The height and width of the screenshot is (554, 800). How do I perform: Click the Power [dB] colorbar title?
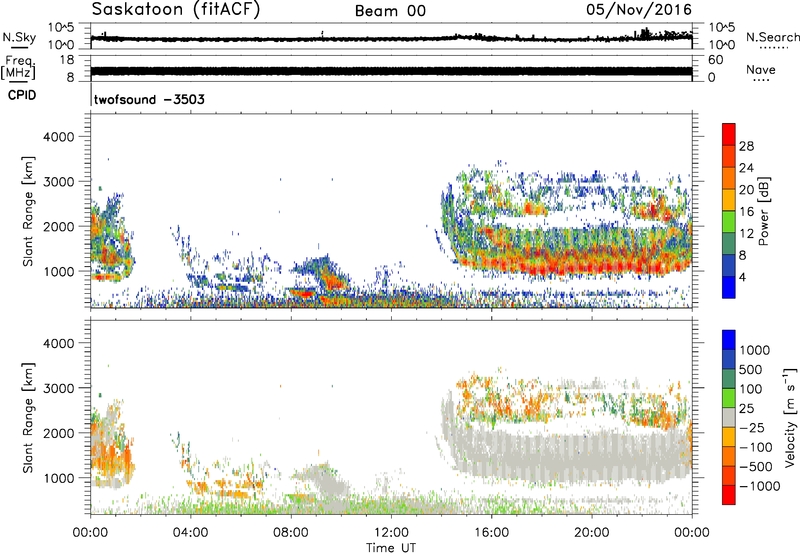tap(763, 211)
